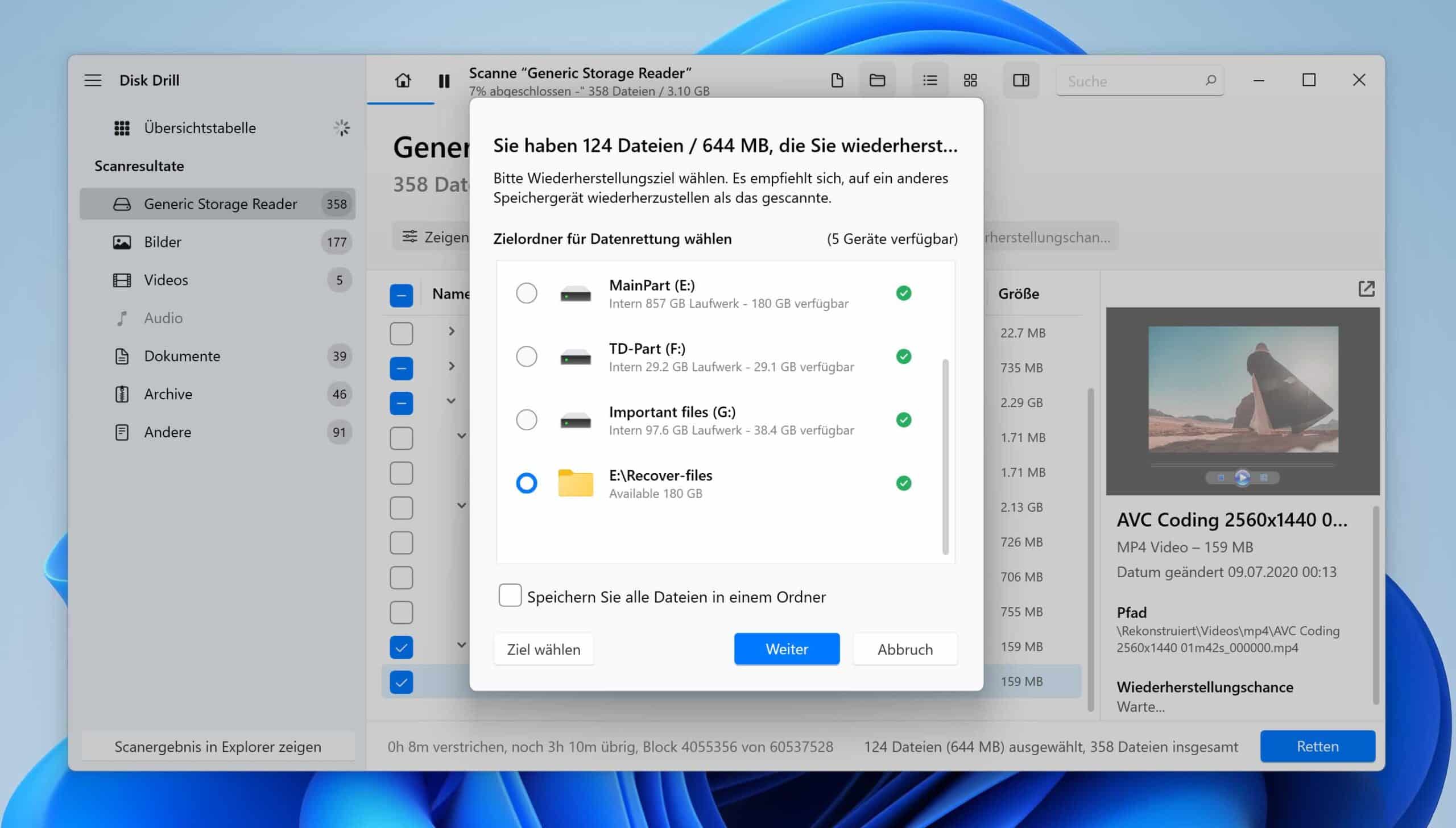Filter results by Dokumente
Viewport: 1456px width, 828px height.
click(x=217, y=356)
